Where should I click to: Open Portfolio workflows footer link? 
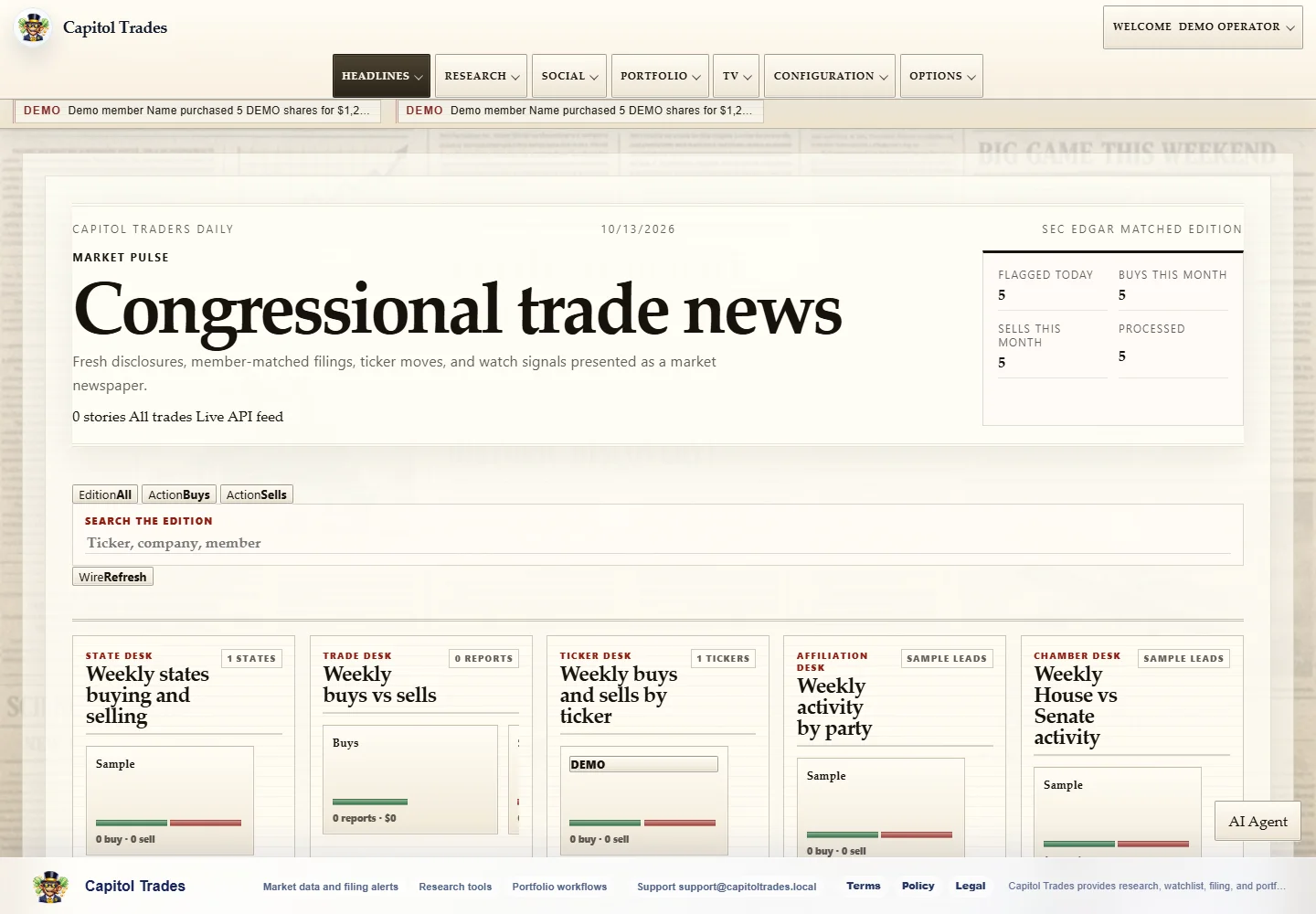click(x=559, y=887)
